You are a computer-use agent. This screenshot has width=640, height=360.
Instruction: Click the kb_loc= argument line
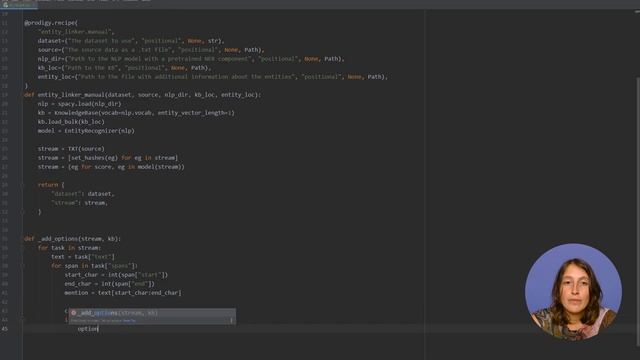[x=124, y=68]
